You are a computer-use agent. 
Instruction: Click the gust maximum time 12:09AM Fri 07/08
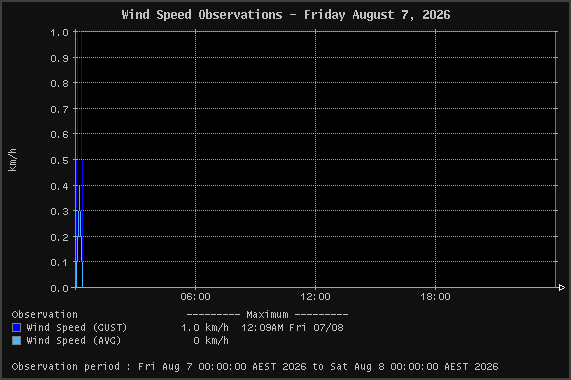(x=292, y=328)
